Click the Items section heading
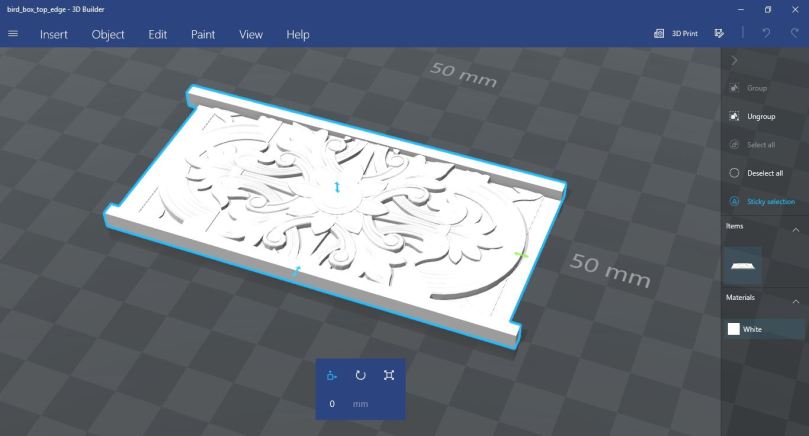 click(x=735, y=226)
